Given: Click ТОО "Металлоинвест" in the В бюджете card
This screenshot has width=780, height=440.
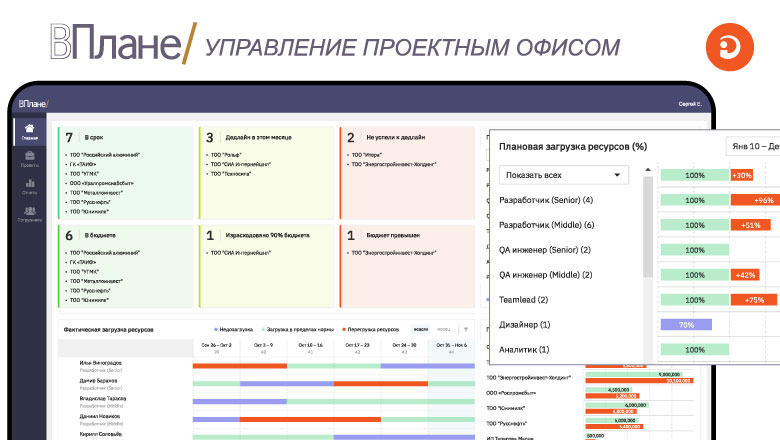Looking at the screenshot, I should pos(96,281).
